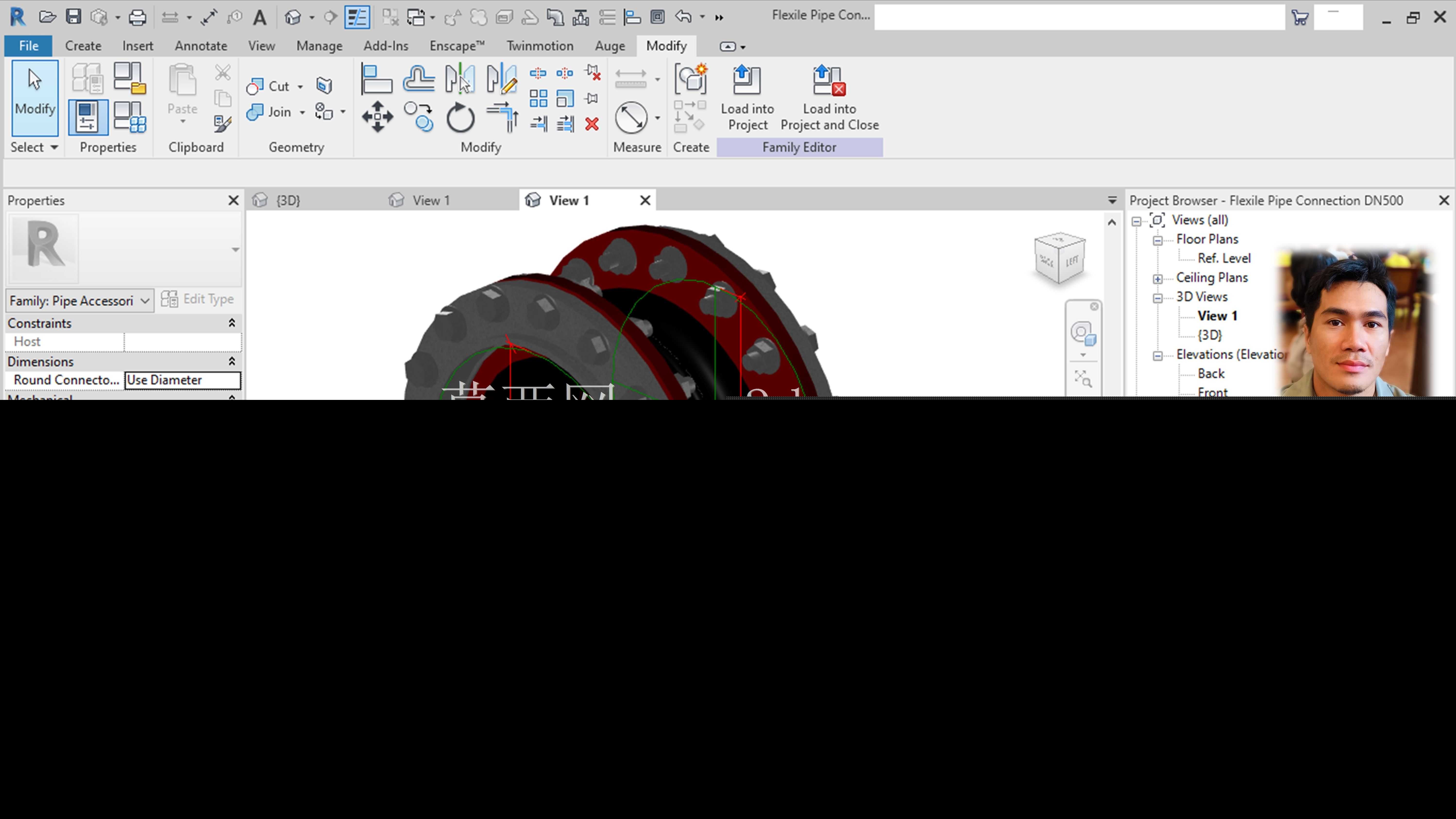Open the Create ribbon tab

pos(83,46)
